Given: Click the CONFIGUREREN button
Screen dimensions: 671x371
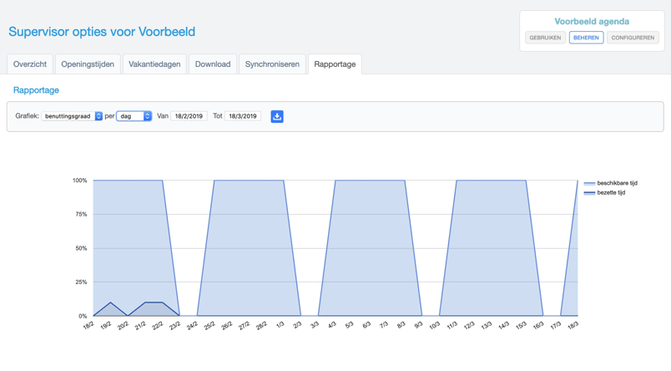Looking at the screenshot, I should tap(633, 38).
